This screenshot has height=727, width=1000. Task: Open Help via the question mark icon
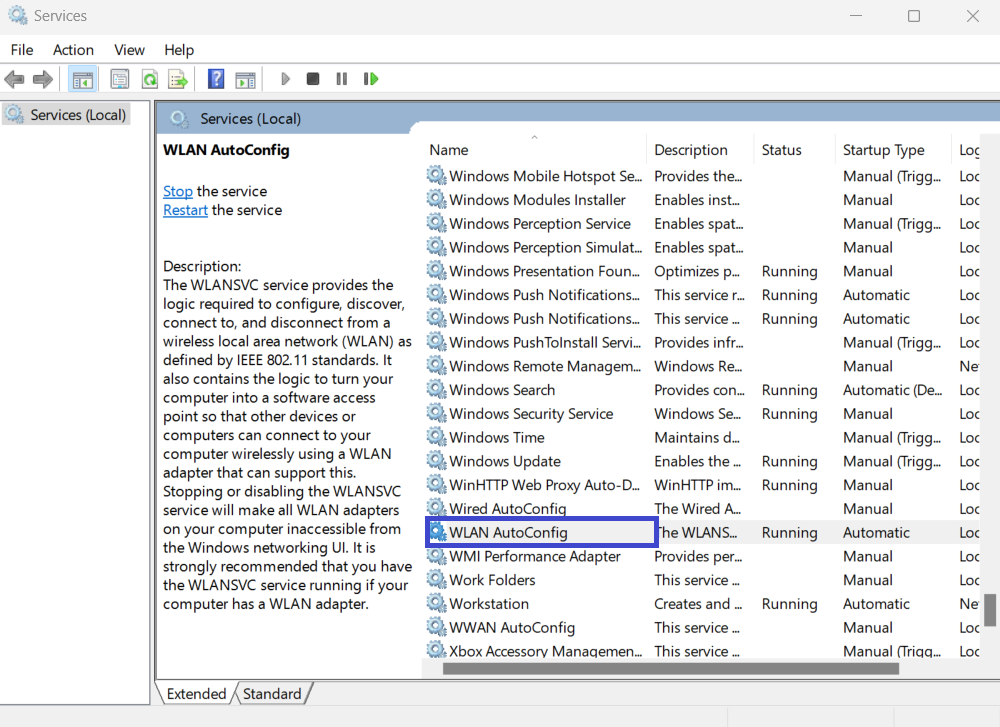coord(216,79)
